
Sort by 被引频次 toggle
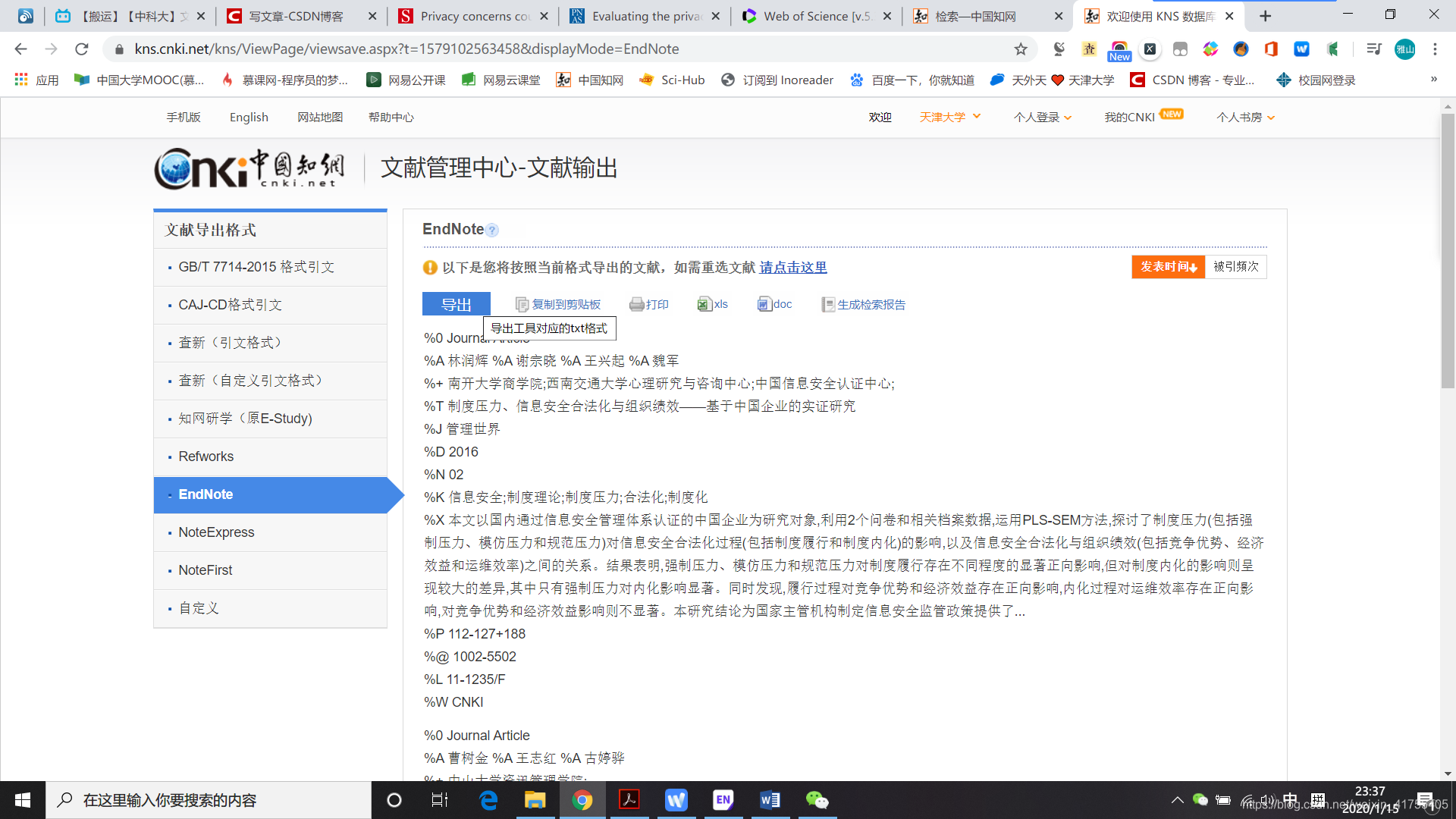1235,267
